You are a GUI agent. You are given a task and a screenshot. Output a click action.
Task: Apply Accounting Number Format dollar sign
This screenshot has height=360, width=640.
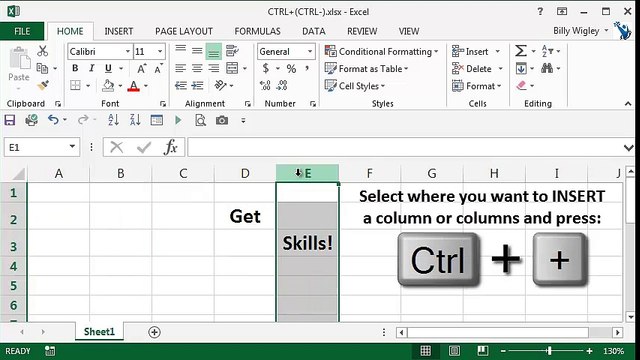(x=266, y=68)
